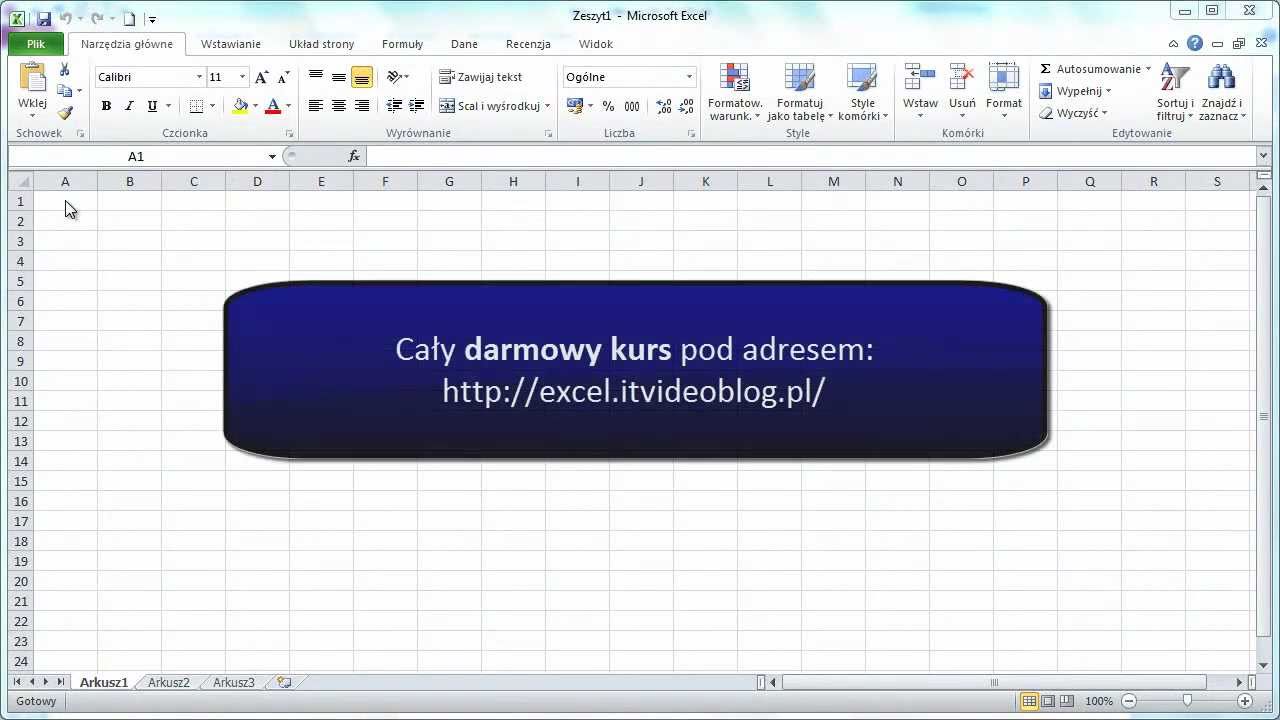
Task: Click into the formula bar
Action: click(811, 156)
